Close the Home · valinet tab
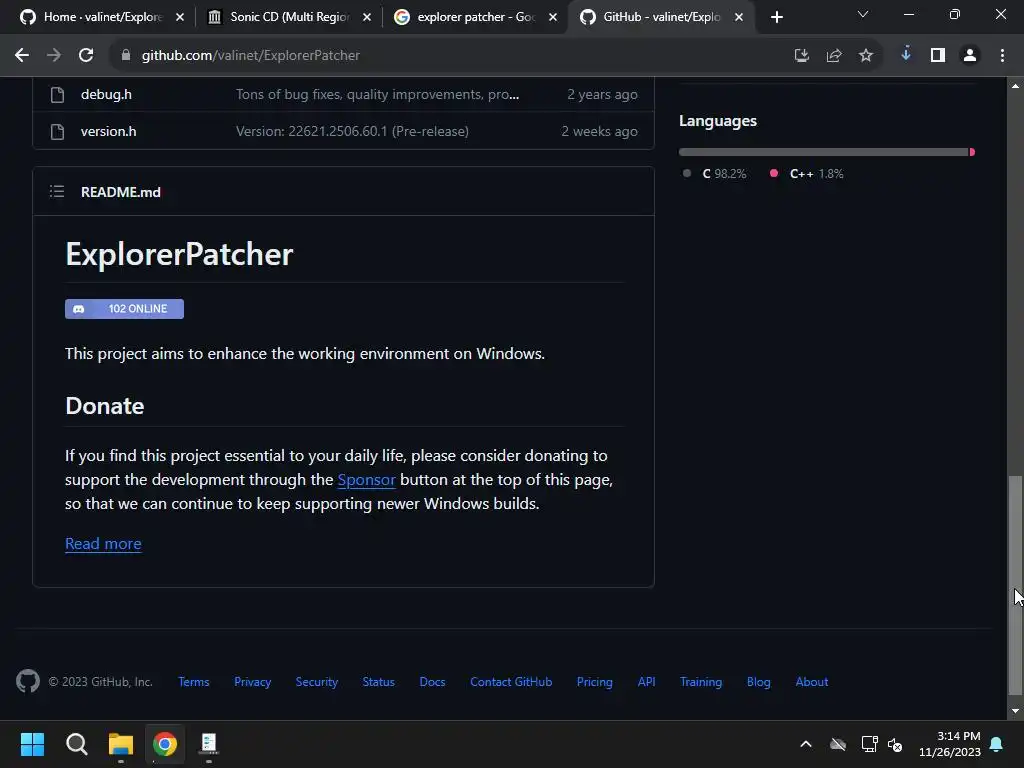 pyautogui.click(x=180, y=17)
